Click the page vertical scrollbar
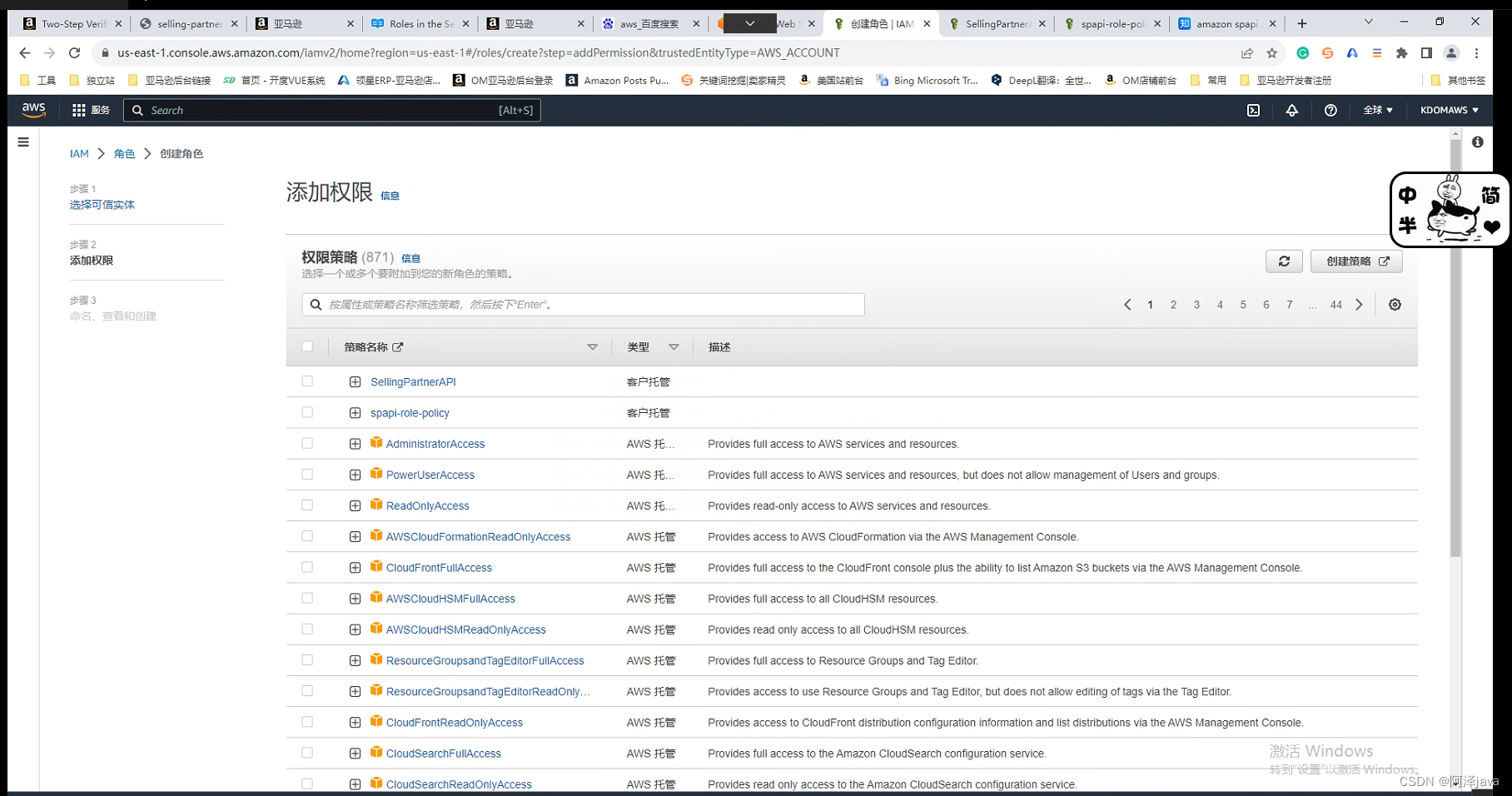This screenshot has height=796, width=1512. click(1455, 347)
